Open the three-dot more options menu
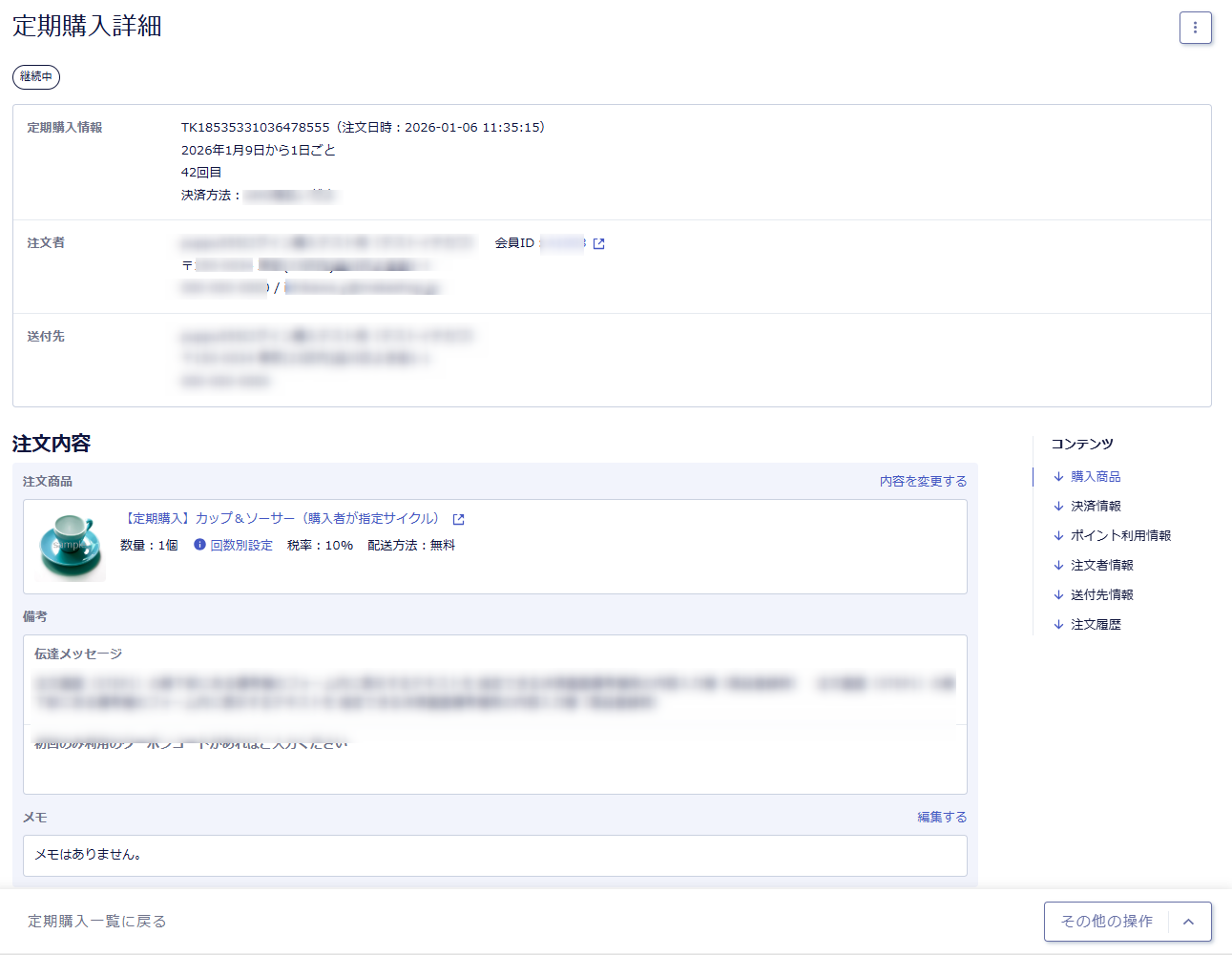Screen dimensions: 1232x955 point(1195,28)
